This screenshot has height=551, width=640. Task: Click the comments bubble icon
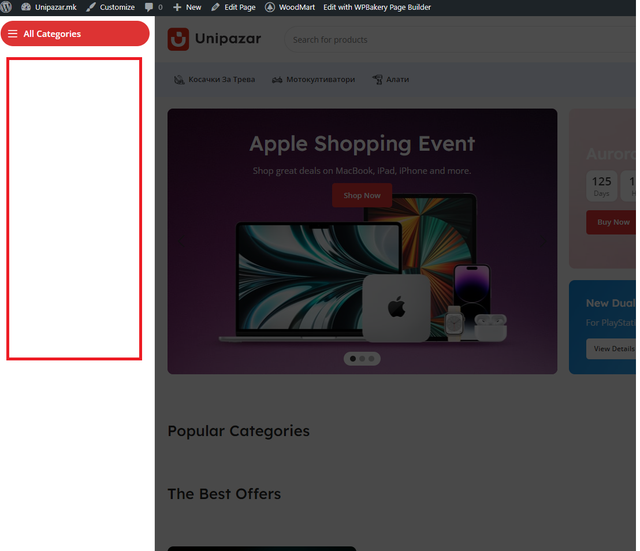pos(149,7)
